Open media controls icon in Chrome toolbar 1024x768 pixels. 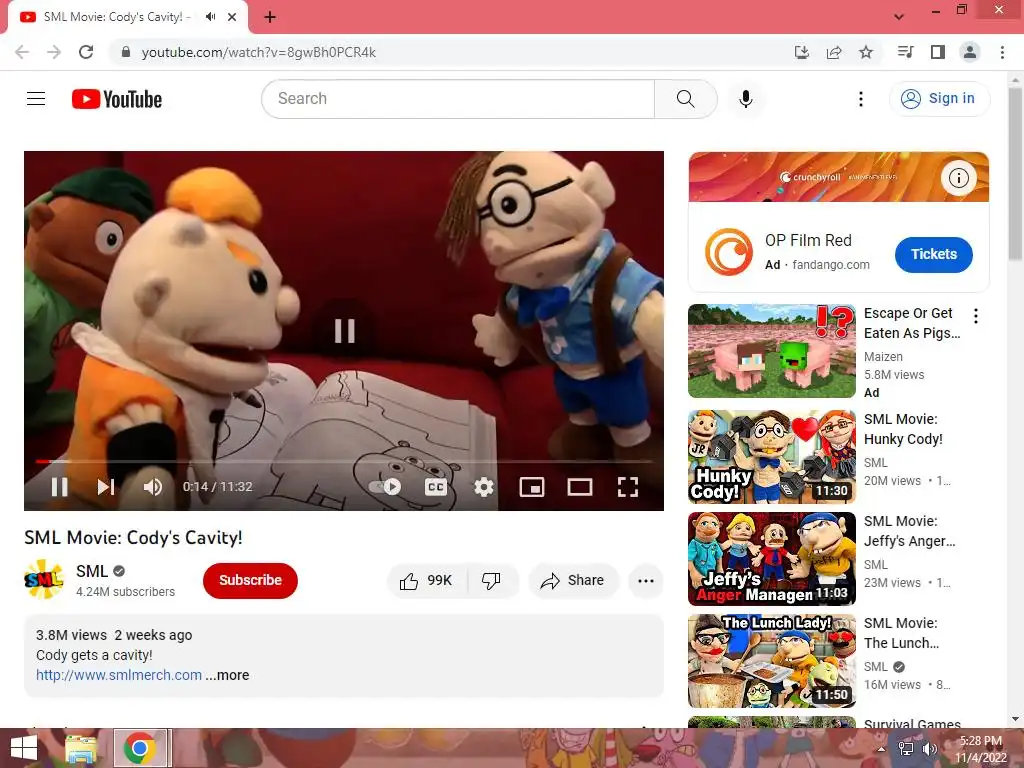coord(905,52)
